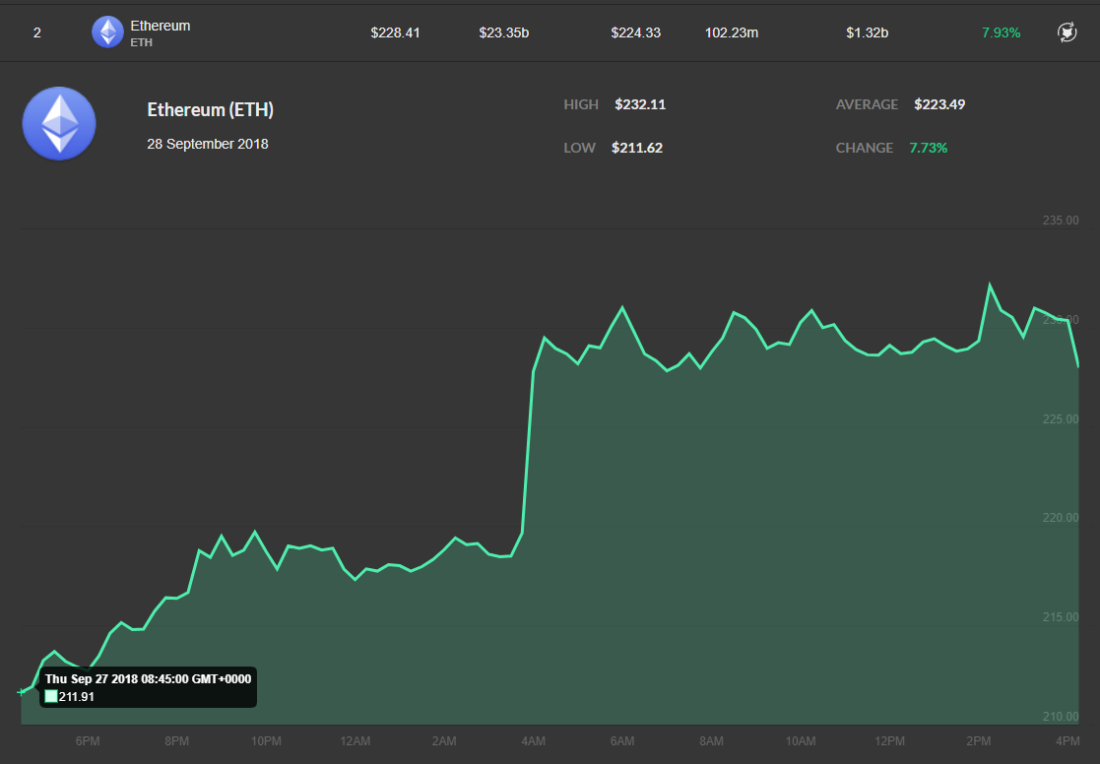This screenshot has width=1100, height=764.
Task: Click the tooltip's Thu Sep 27 2018 timestamp
Action: (148, 679)
